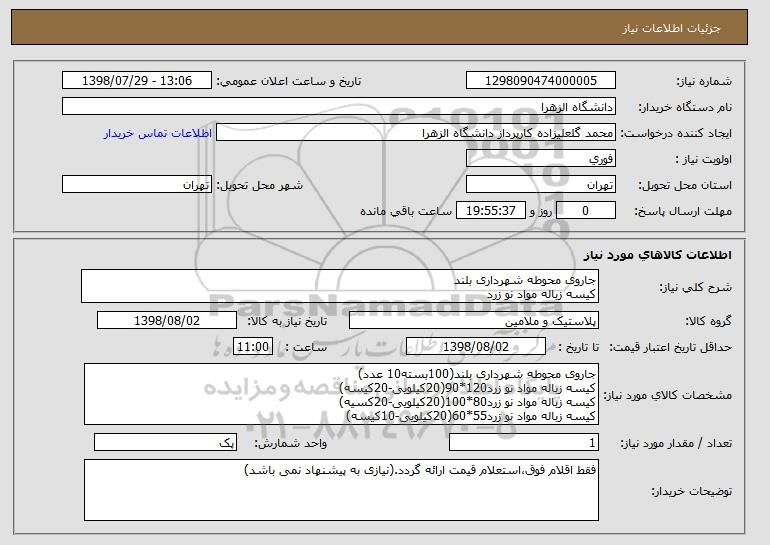This screenshot has height=545, width=770.
Task: Click the remaining time field 19:55:37
Action: coord(491,211)
